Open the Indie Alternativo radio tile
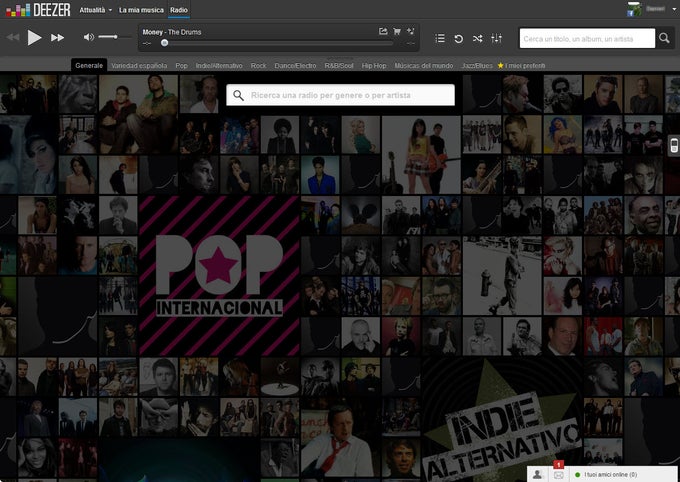The width and height of the screenshot is (680, 482). [x=502, y=420]
